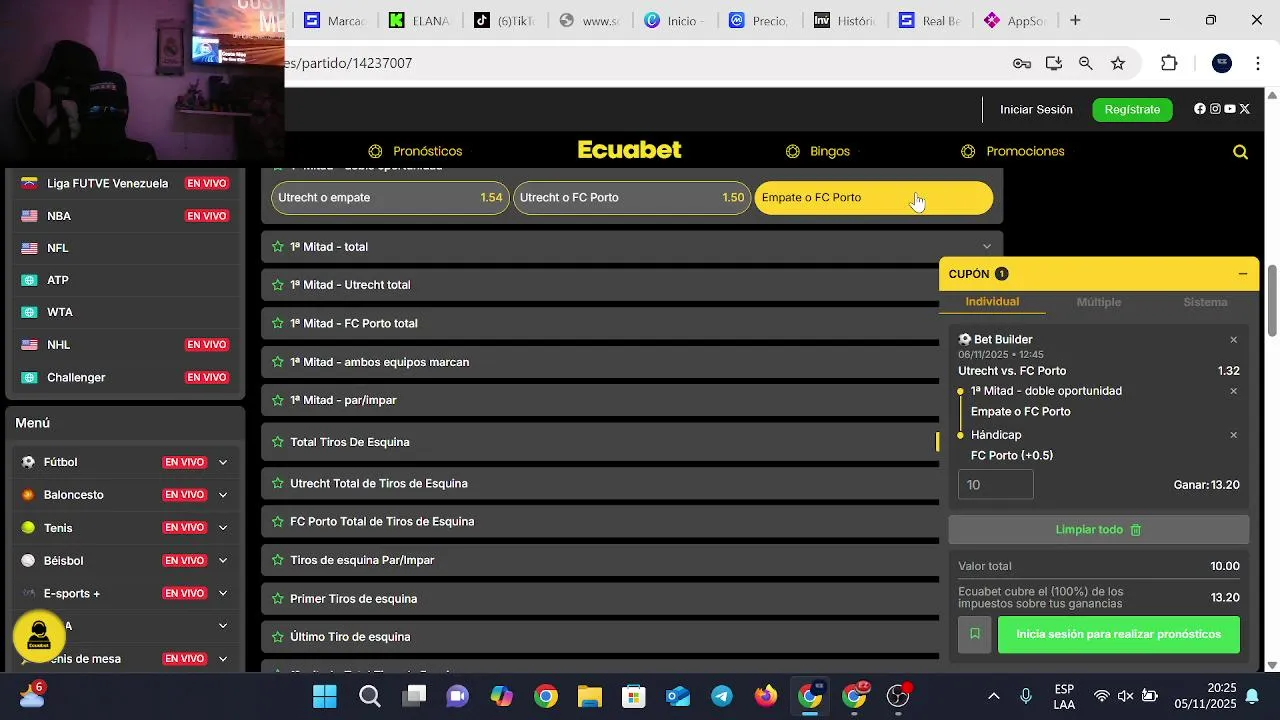Viewport: 1280px width, 720px height.
Task: Expand the Béisbol menu chevron
Action: 223,561
